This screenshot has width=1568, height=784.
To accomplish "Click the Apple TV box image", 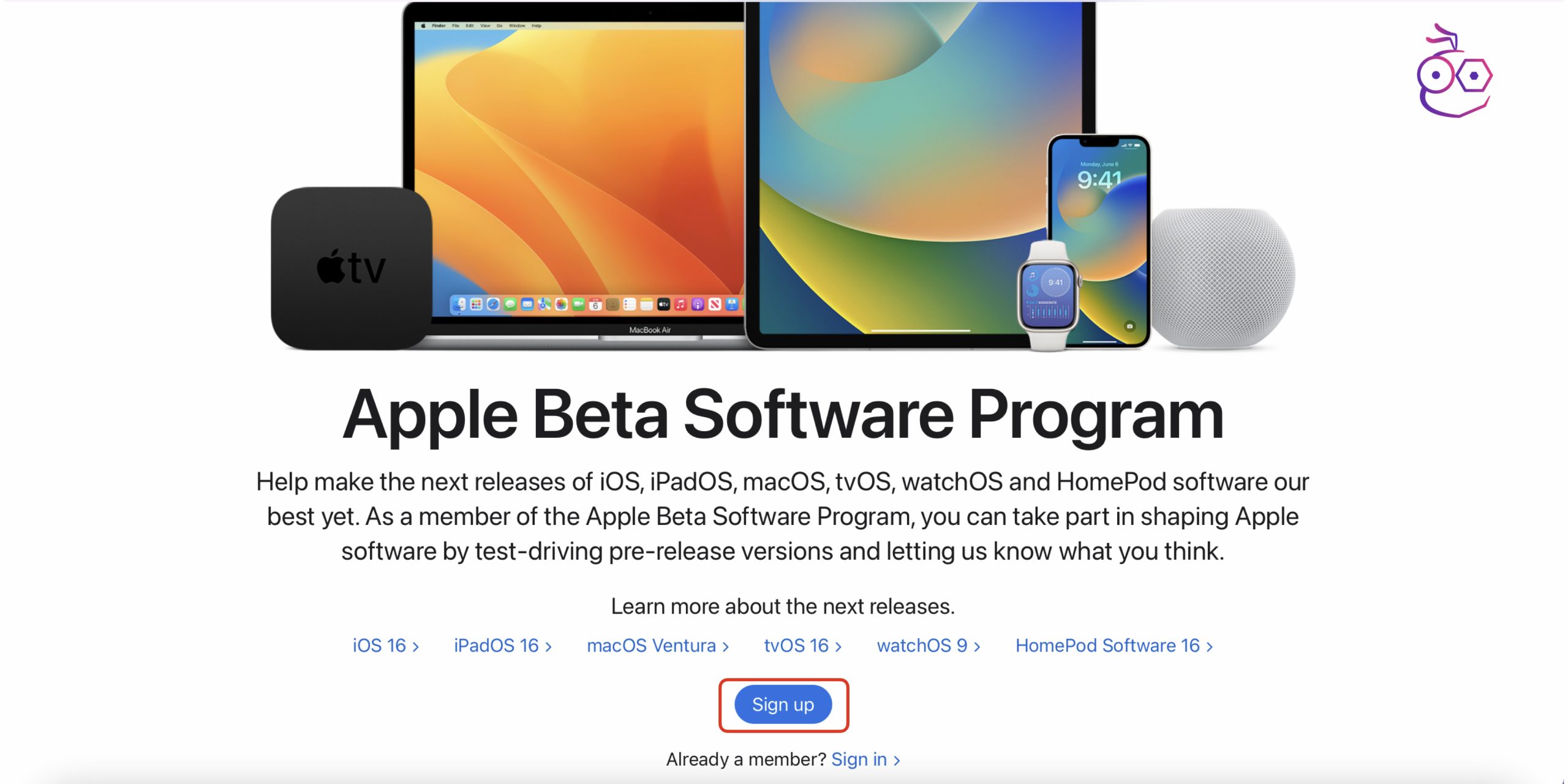I will 352,268.
